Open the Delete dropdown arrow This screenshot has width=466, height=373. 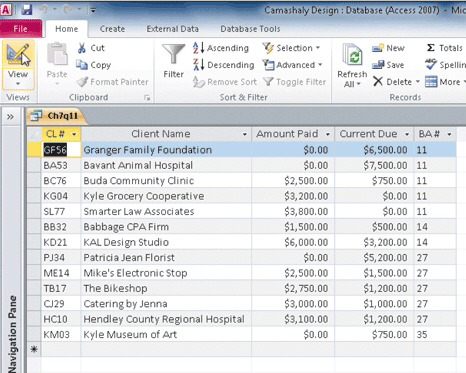[x=418, y=82]
